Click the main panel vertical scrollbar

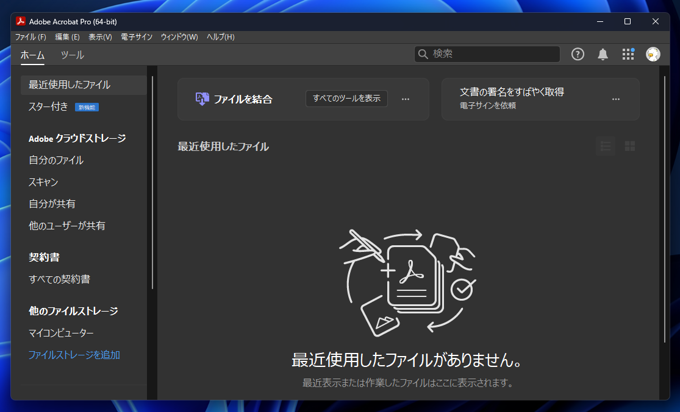(x=664, y=210)
